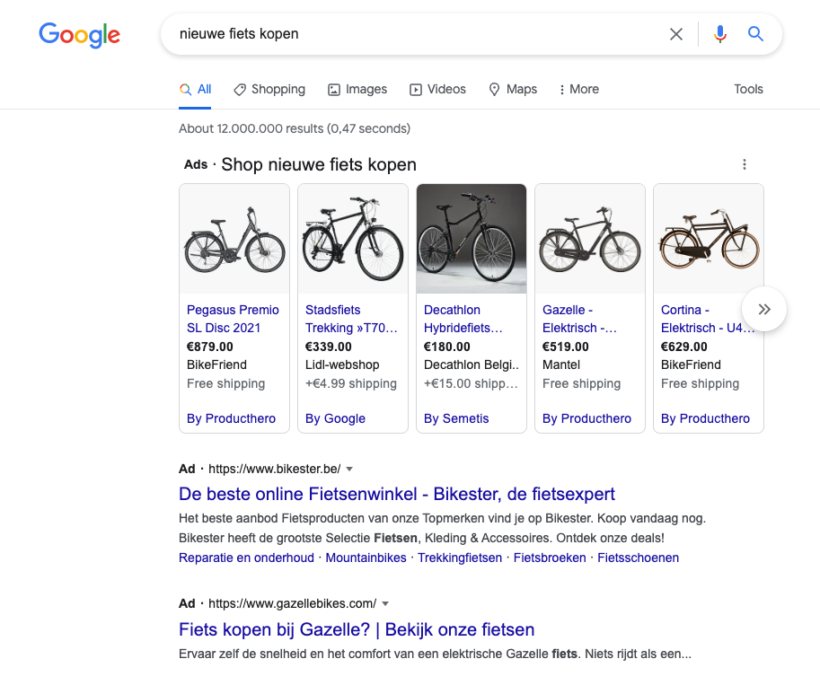
Task: Click the Pegasus Premio bike image
Action: (x=234, y=239)
